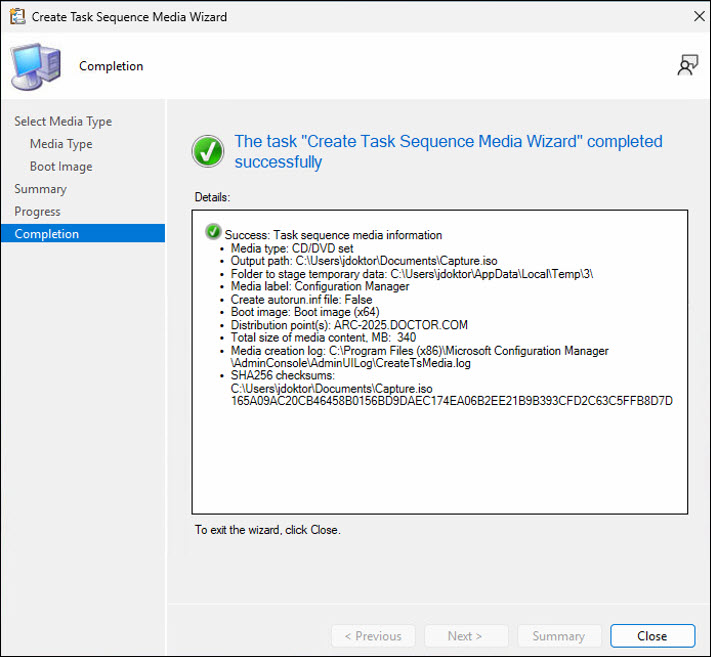The image size is (711, 657).
Task: Choose the Progress step in sidebar
Action: pyautogui.click(x=37, y=211)
